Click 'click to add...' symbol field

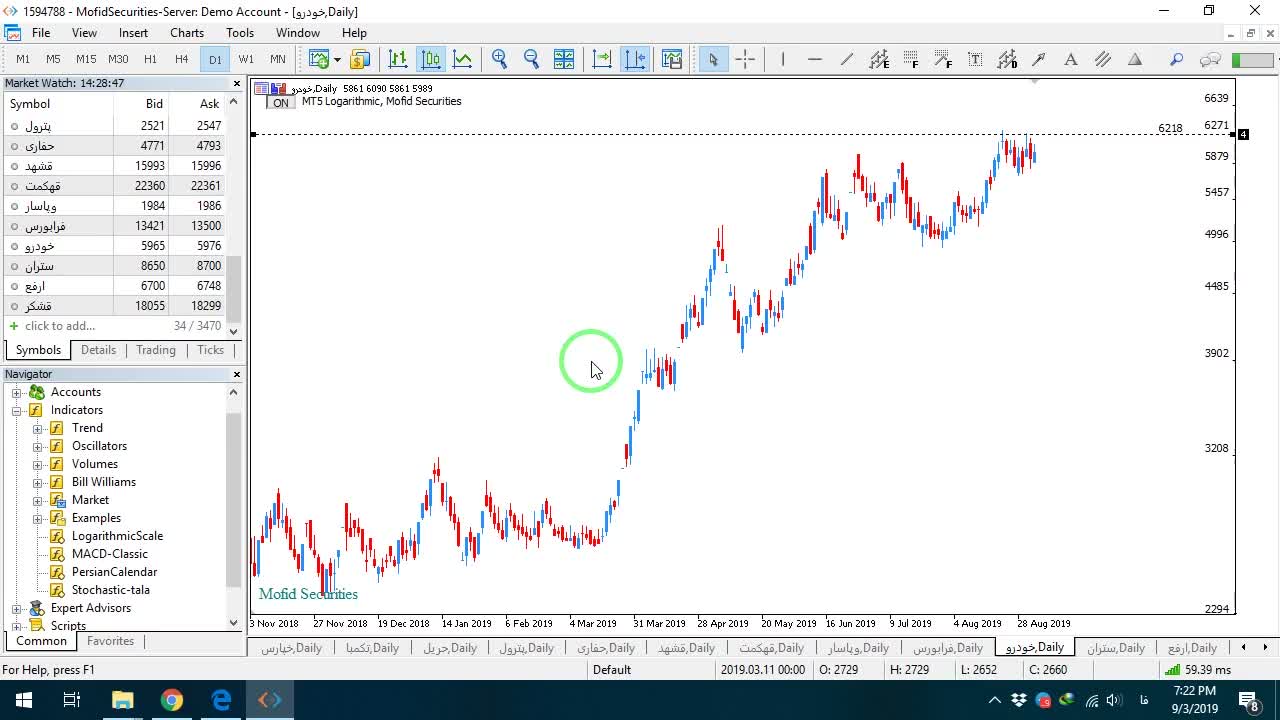60,326
